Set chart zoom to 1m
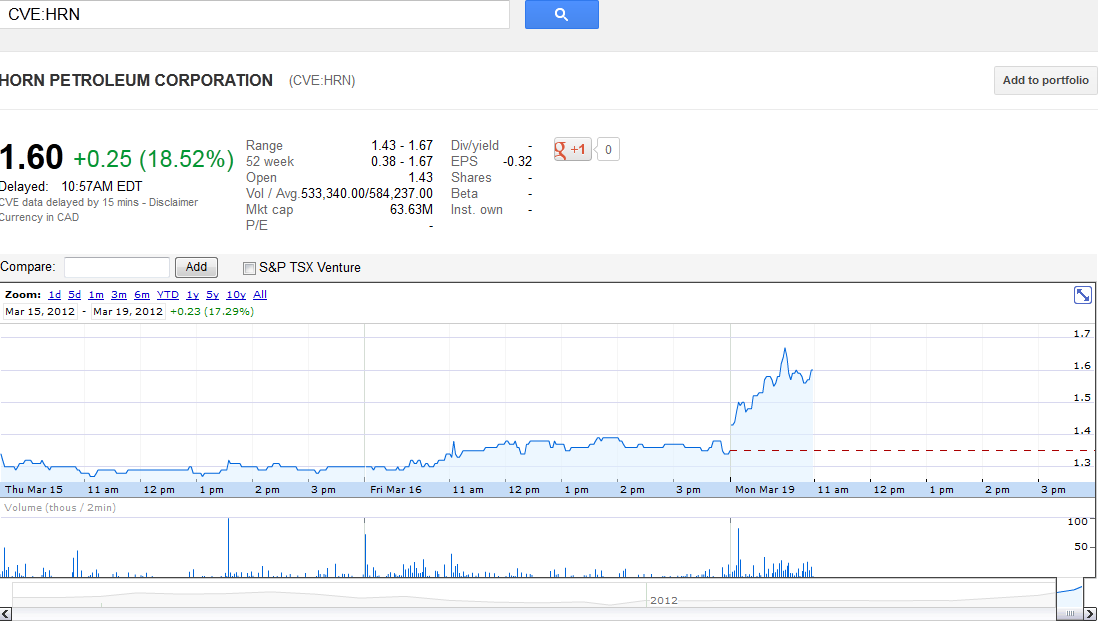The image size is (1098, 624). [96, 295]
